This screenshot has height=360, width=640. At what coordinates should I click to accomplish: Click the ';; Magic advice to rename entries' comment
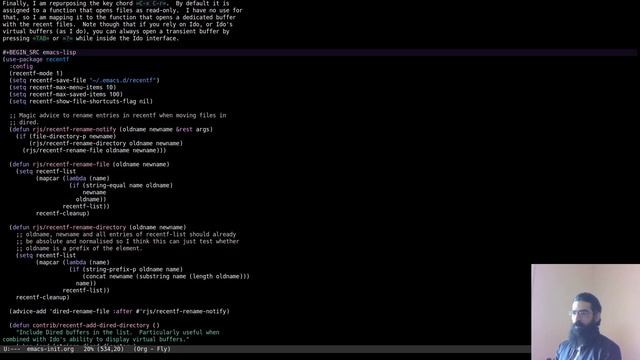tap(118, 116)
